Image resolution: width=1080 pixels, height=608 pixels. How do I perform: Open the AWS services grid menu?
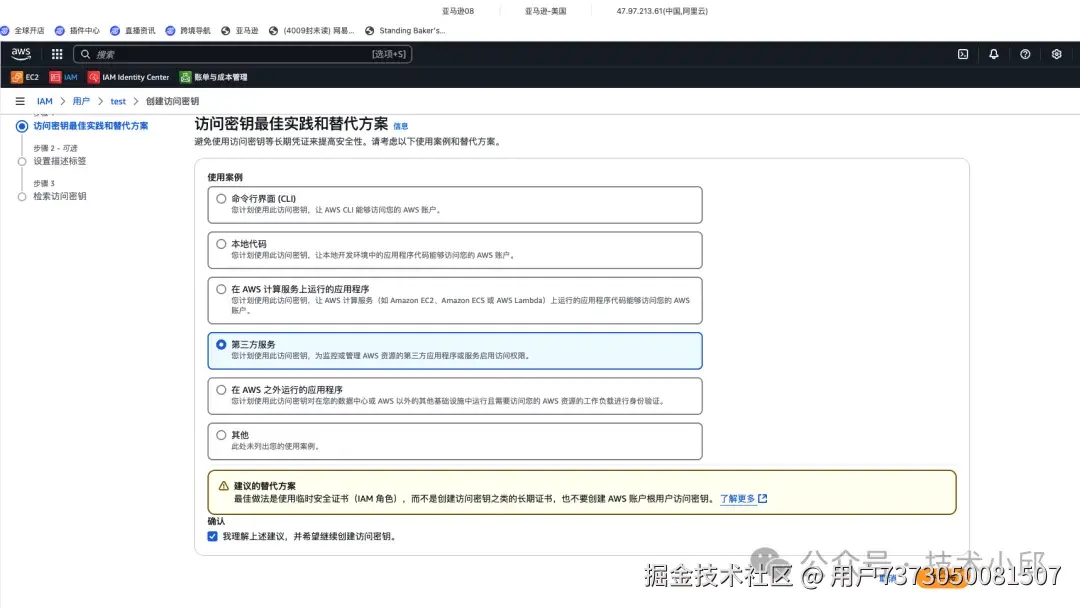point(57,54)
